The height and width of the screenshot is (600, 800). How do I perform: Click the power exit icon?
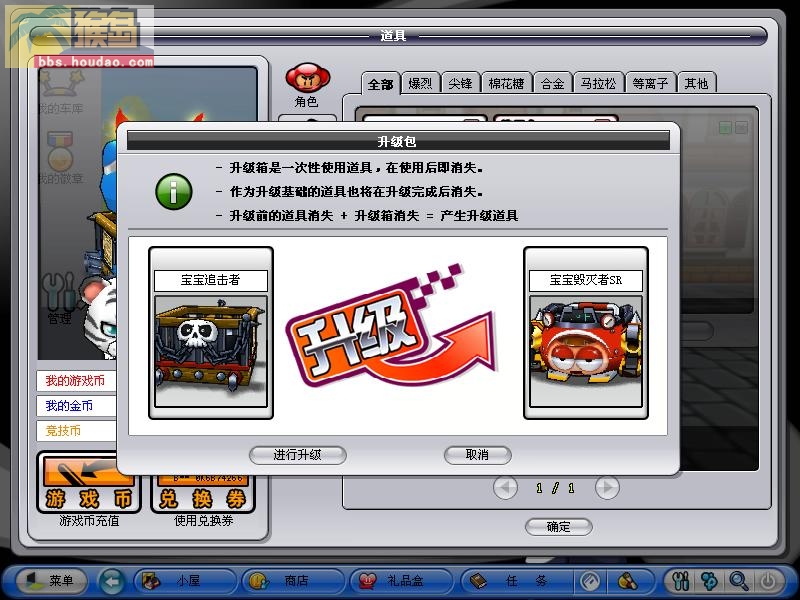(768, 581)
